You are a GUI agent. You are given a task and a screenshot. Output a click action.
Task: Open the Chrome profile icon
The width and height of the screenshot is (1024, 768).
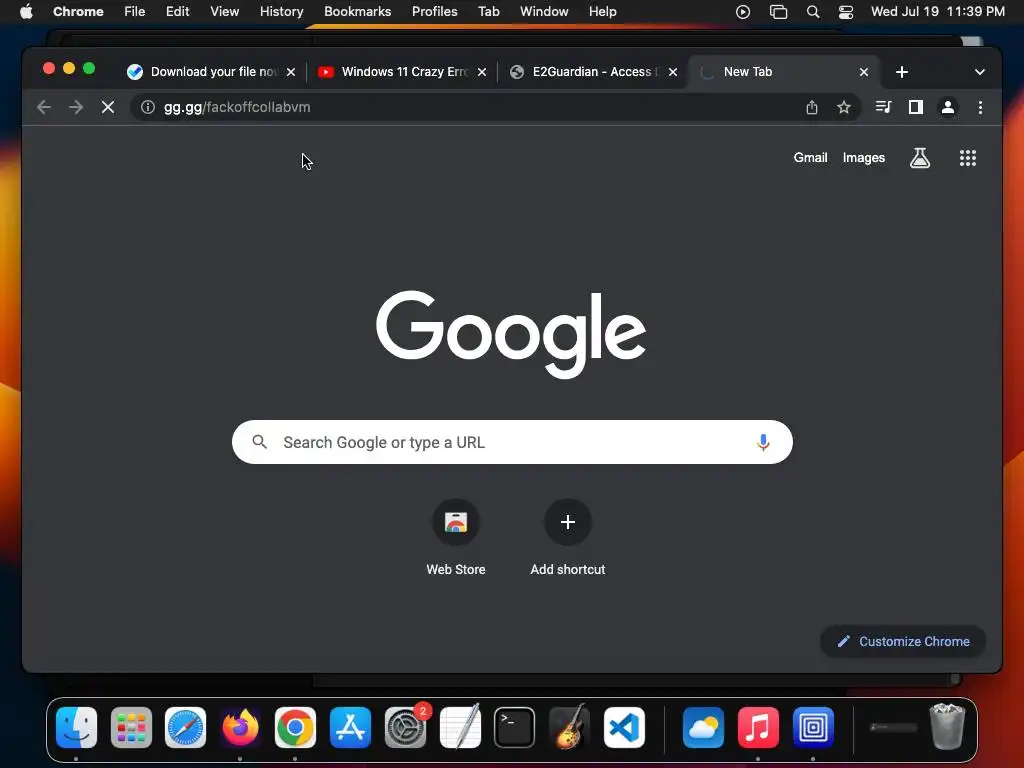tap(948, 107)
